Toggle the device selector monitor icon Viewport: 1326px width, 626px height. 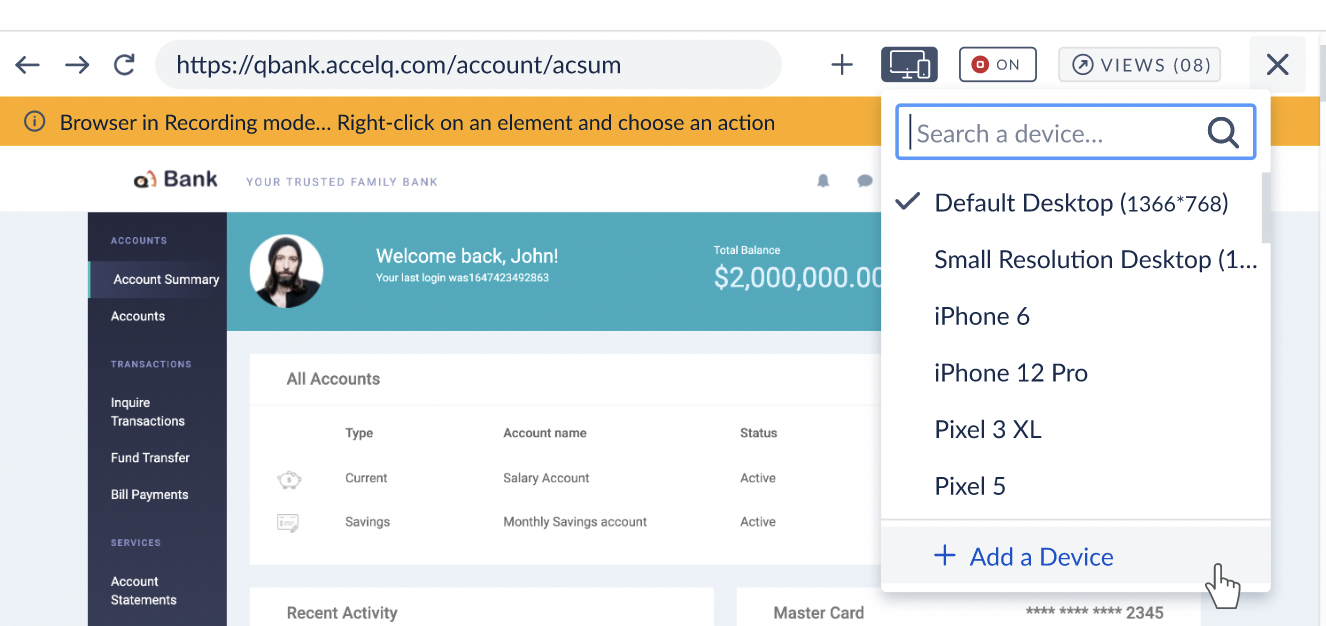[909, 65]
